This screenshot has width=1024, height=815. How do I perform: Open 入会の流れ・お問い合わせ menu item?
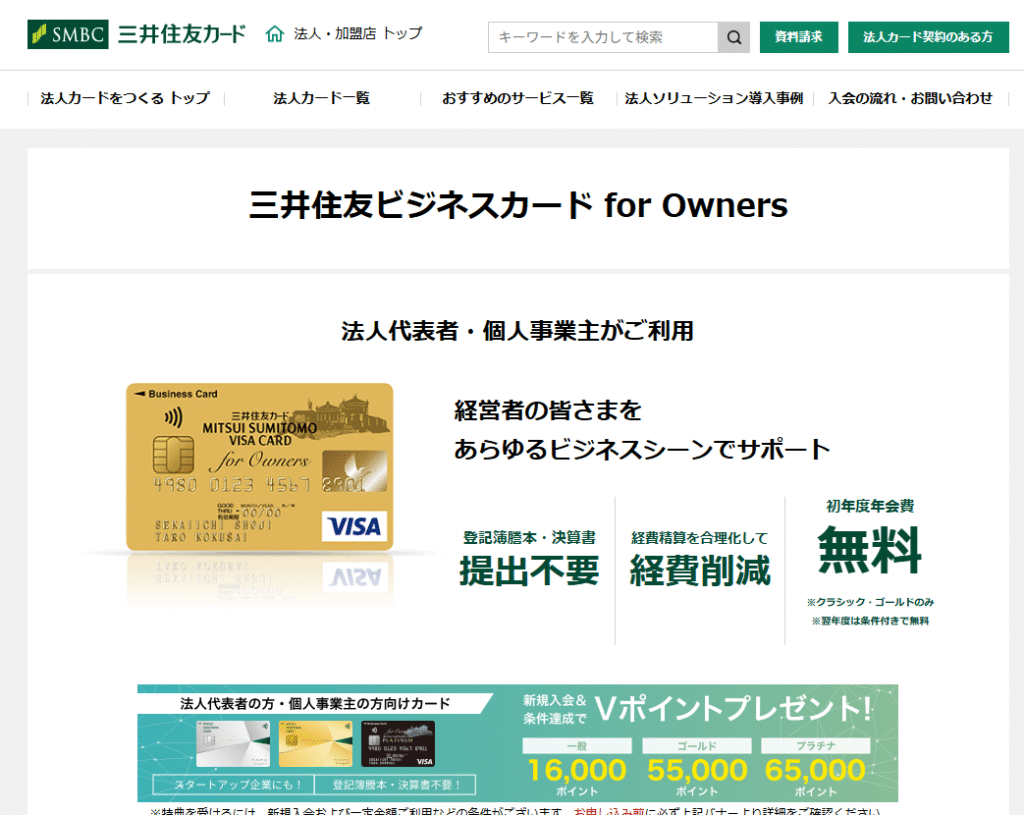tap(910, 98)
